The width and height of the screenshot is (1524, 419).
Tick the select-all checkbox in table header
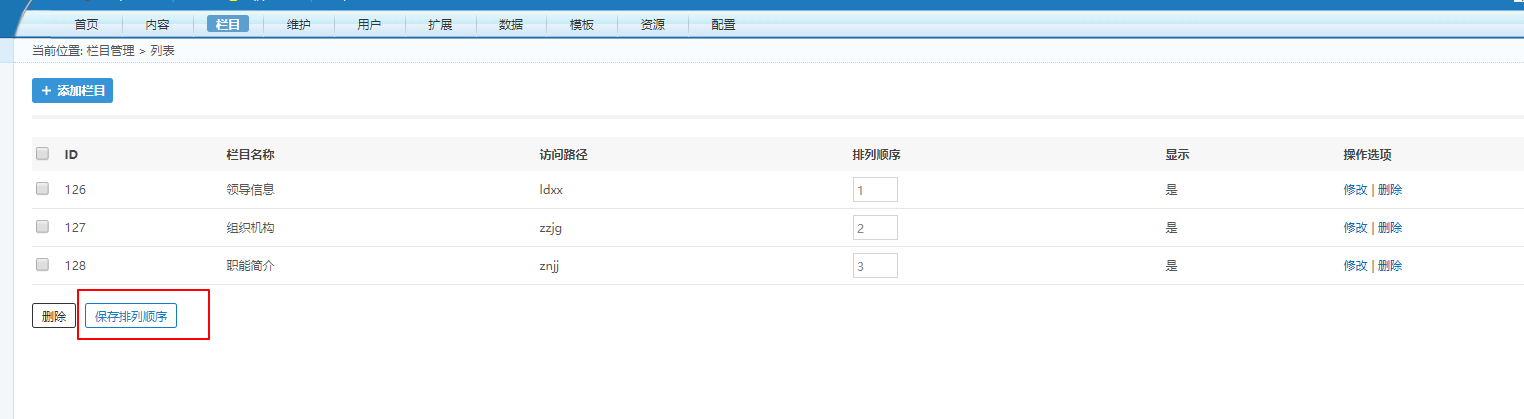[x=42, y=154]
